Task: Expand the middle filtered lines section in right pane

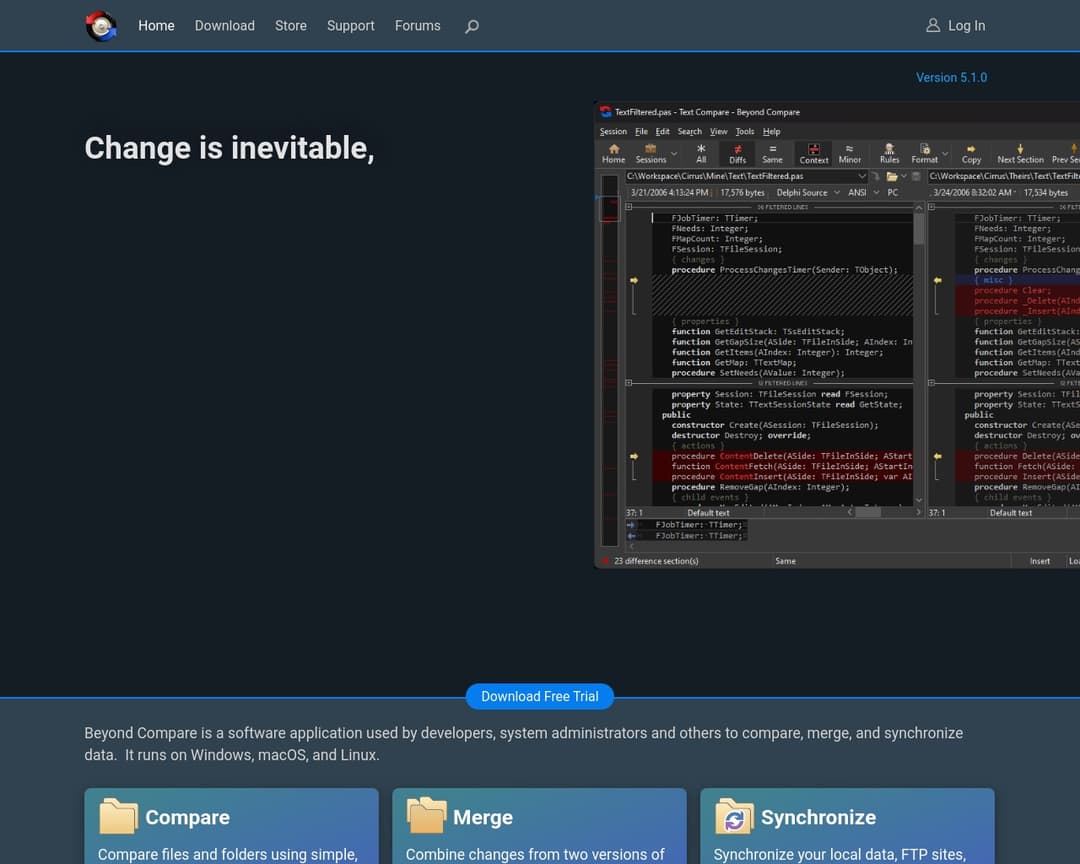Action: (931, 383)
